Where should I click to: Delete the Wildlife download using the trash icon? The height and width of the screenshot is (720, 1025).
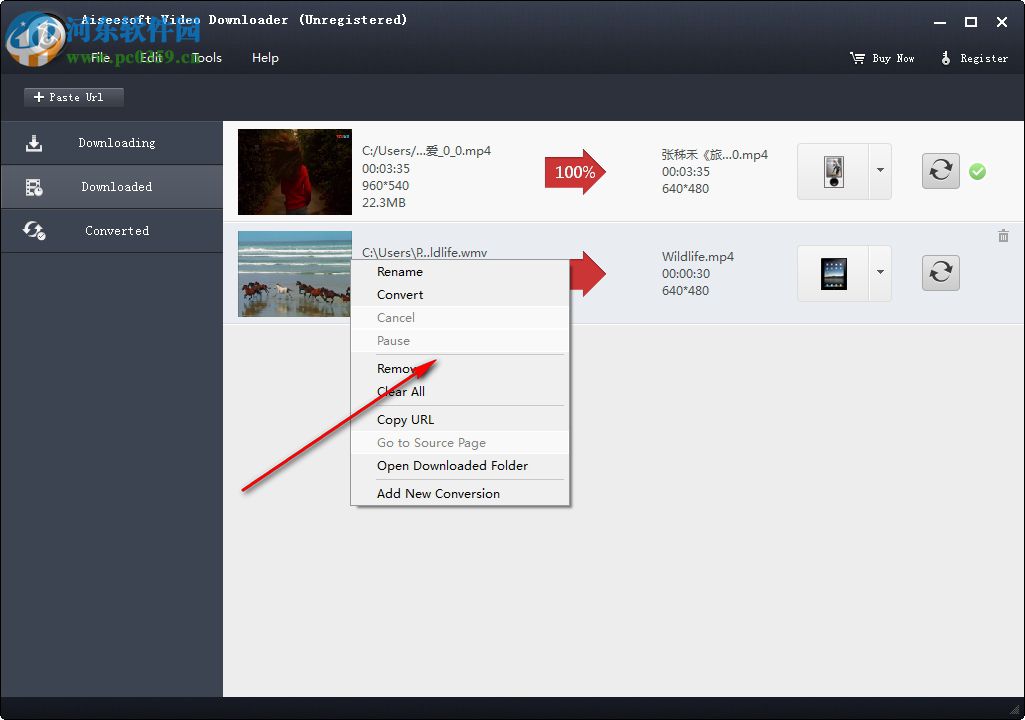1003,236
